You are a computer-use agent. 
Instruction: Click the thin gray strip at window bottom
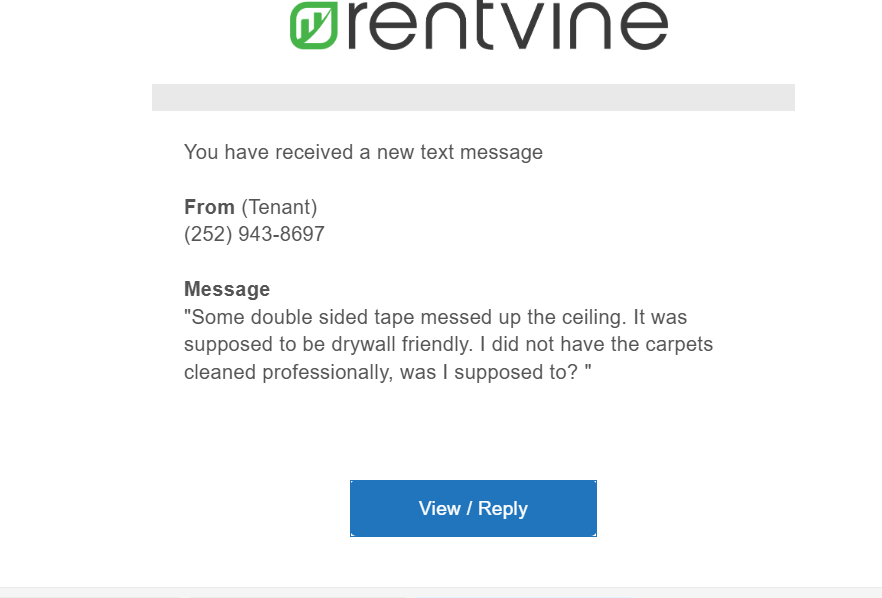441,592
